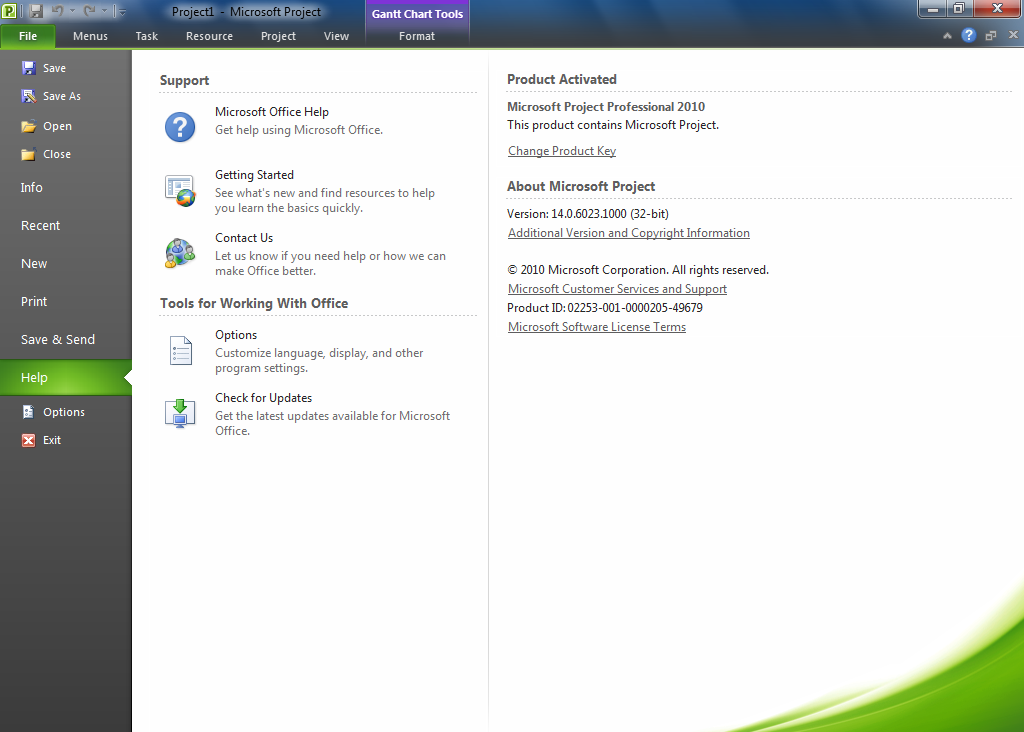
Task: Show the Recent projects page
Action: point(40,225)
